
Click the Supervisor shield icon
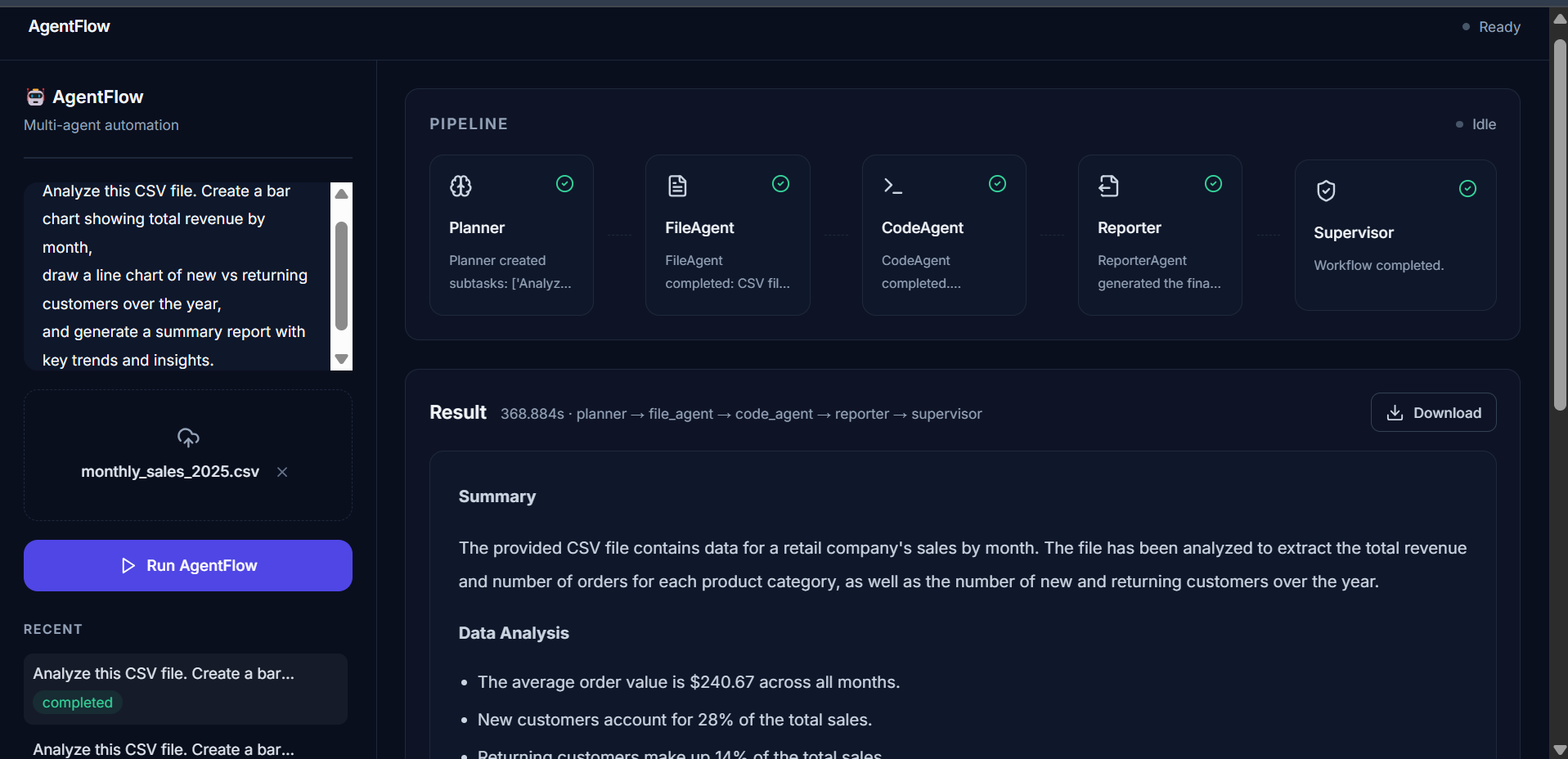pos(1326,191)
